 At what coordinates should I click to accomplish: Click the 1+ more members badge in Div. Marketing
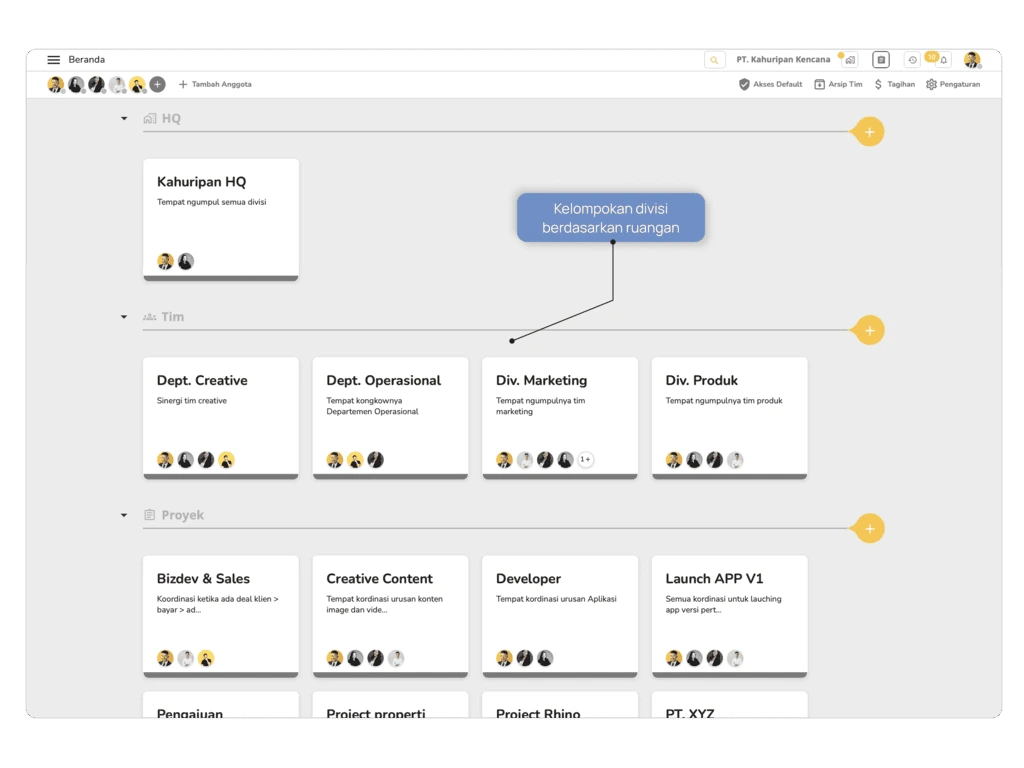point(586,460)
